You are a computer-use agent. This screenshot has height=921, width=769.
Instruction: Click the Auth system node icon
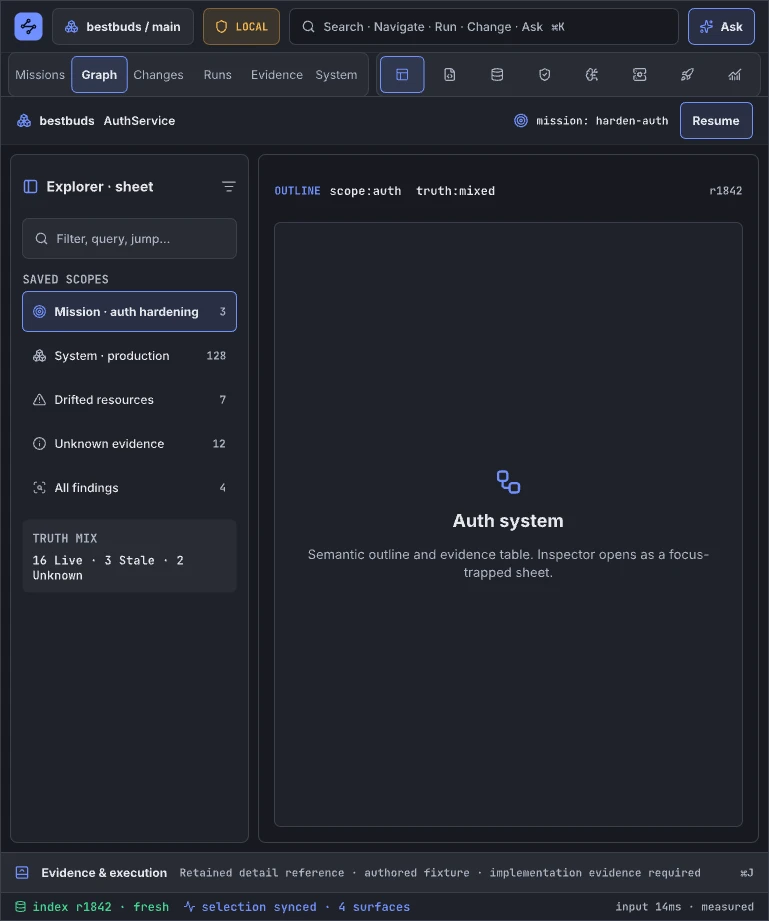508,482
